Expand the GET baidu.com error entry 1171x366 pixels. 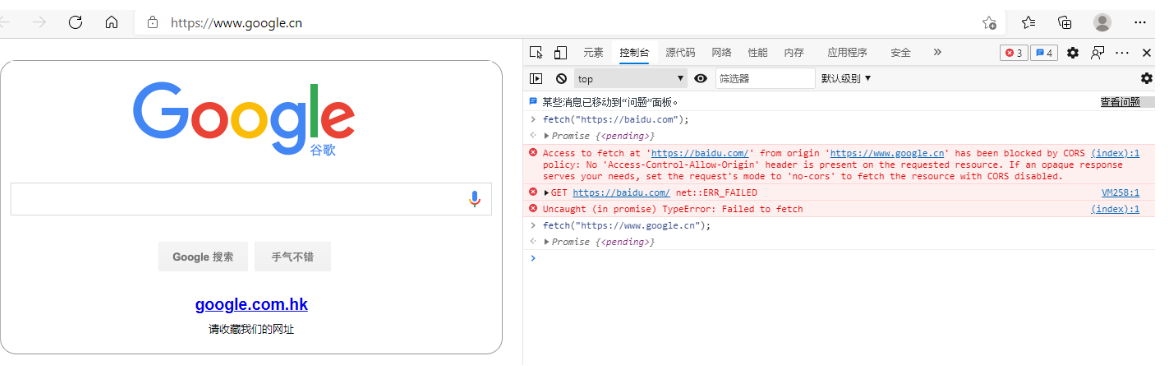pos(547,193)
